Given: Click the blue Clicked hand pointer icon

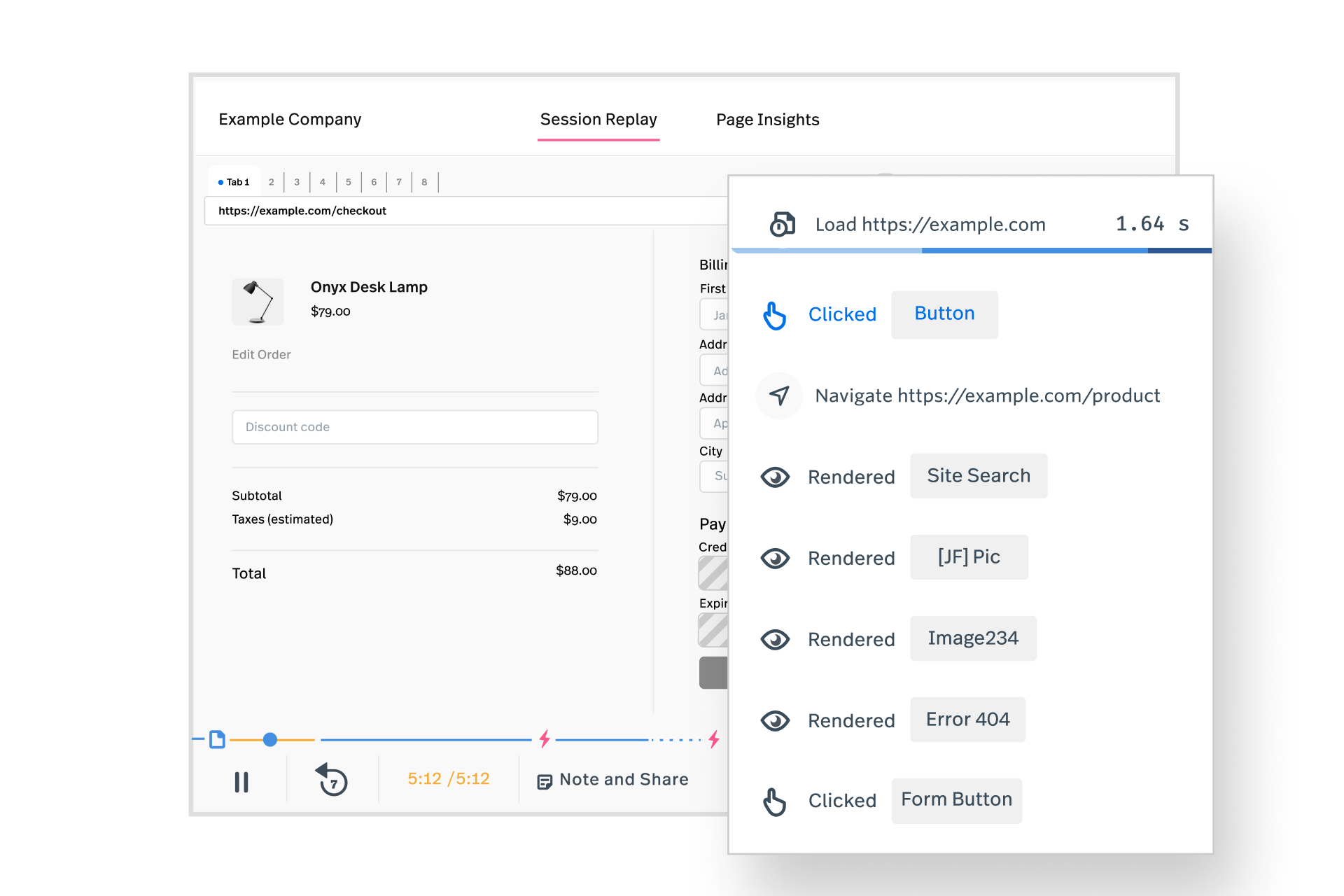Looking at the screenshot, I should 775,315.
